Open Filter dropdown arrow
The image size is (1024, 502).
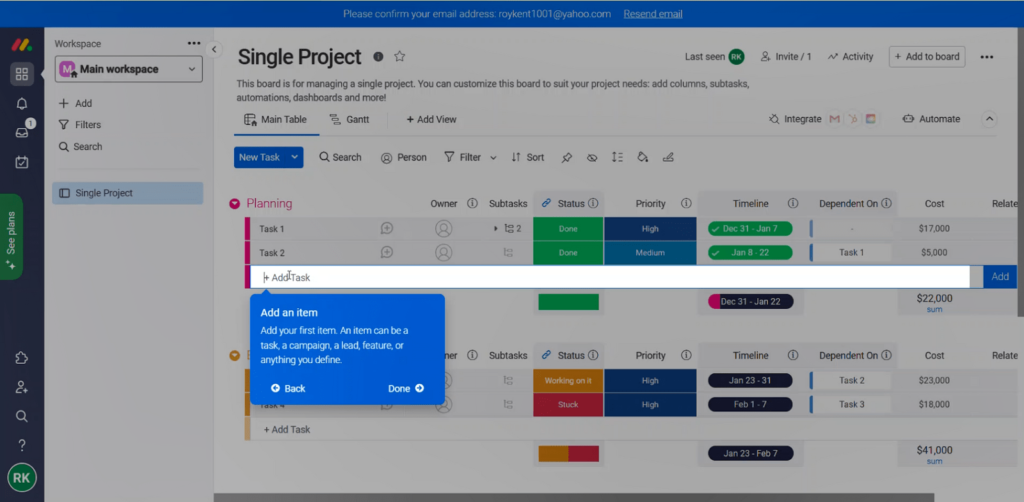click(x=493, y=157)
